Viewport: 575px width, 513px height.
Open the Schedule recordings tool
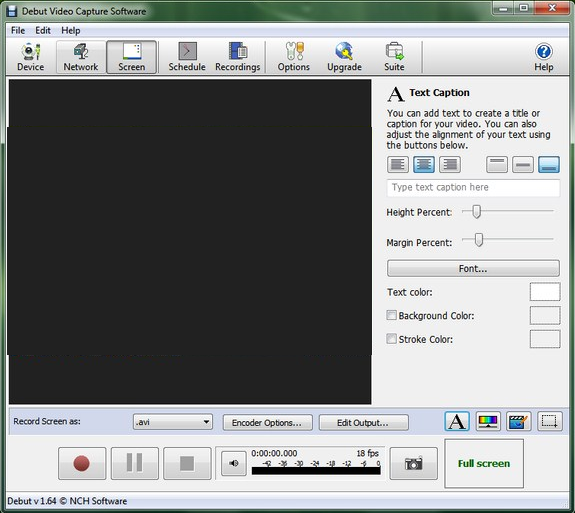tap(187, 57)
